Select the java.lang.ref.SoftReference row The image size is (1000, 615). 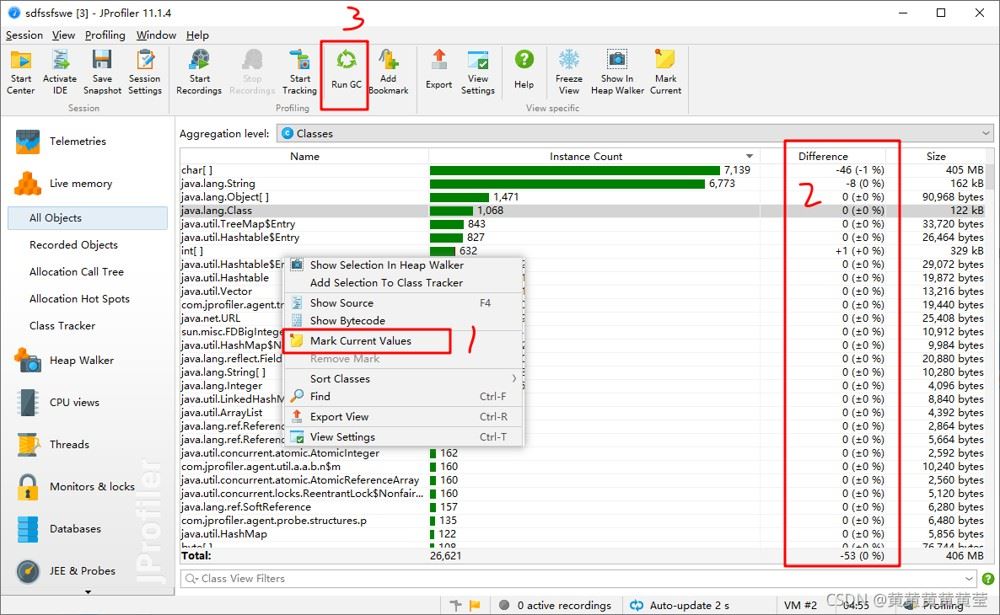(x=582, y=507)
